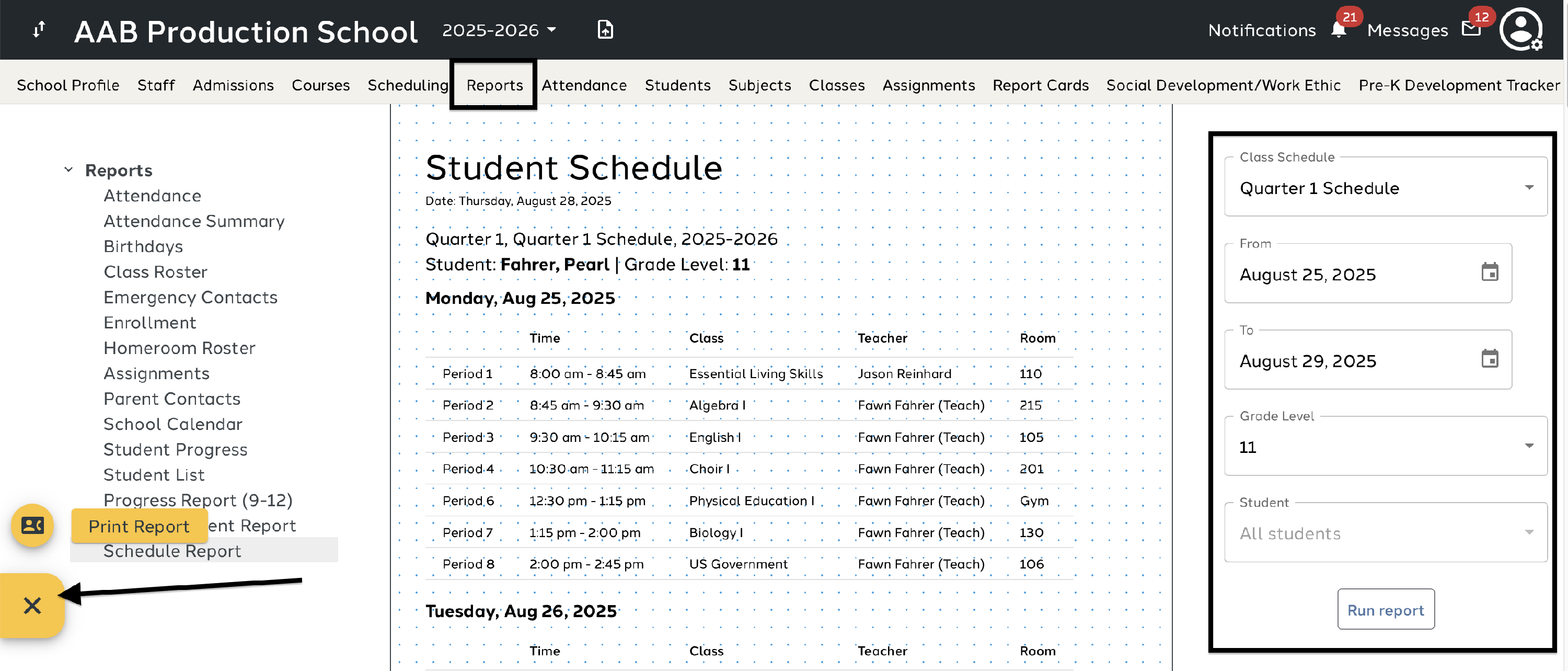1568x671 pixels.
Task: Open the To date calendar icon
Action: (1490, 359)
